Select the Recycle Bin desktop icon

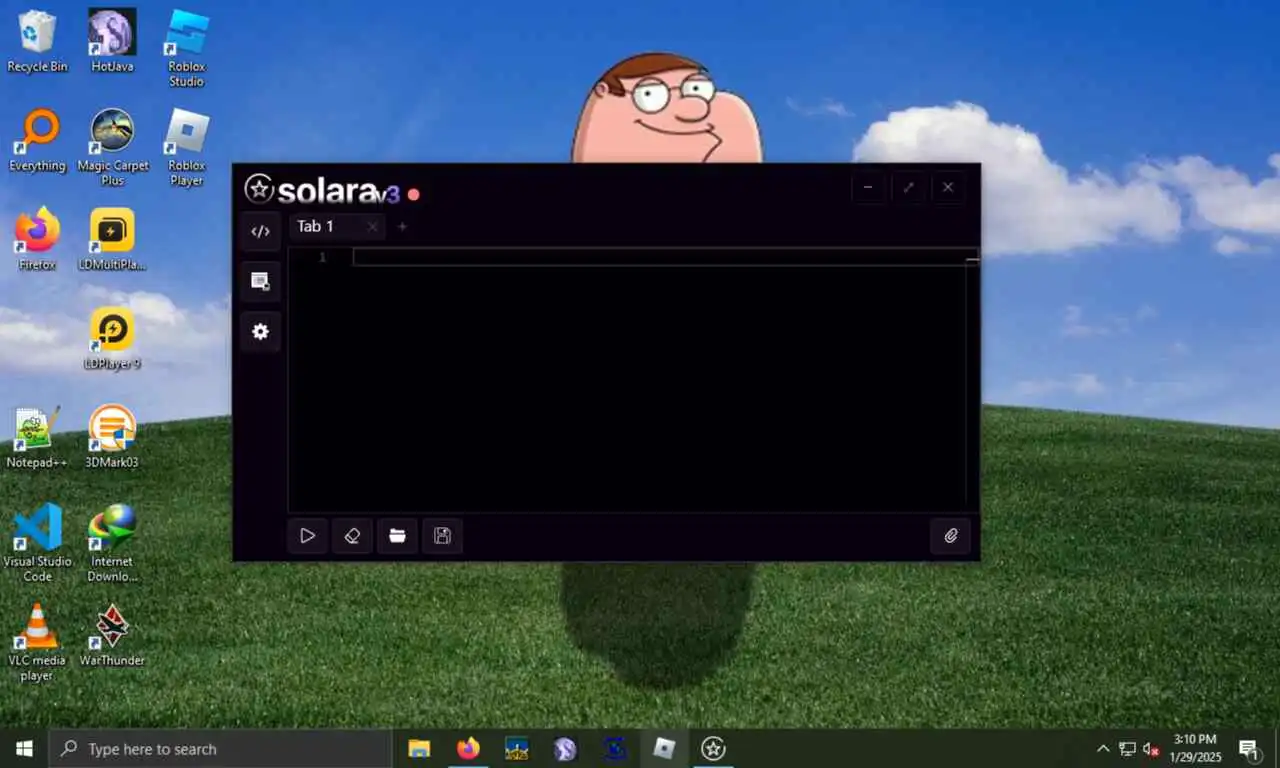[x=37, y=42]
